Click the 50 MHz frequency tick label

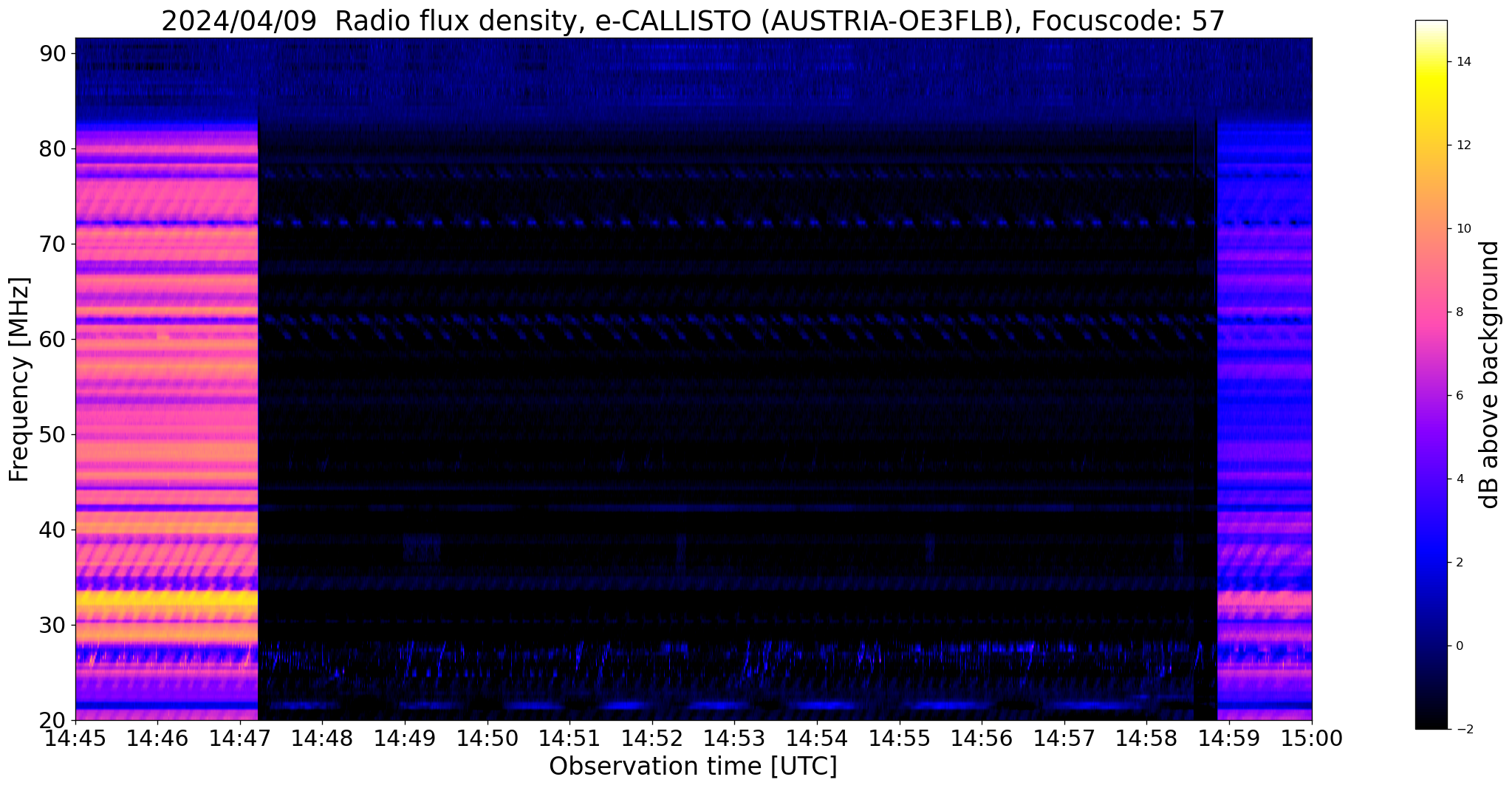[x=52, y=434]
